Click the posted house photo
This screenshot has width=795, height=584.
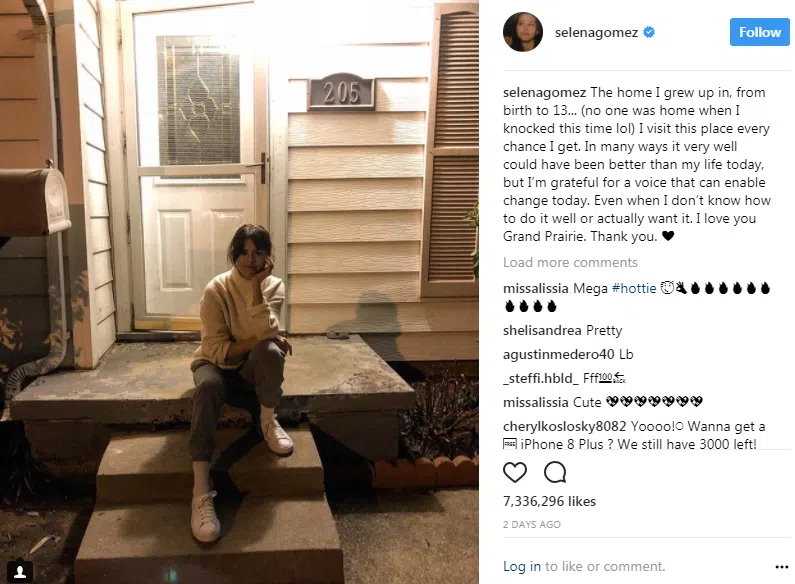(239, 292)
